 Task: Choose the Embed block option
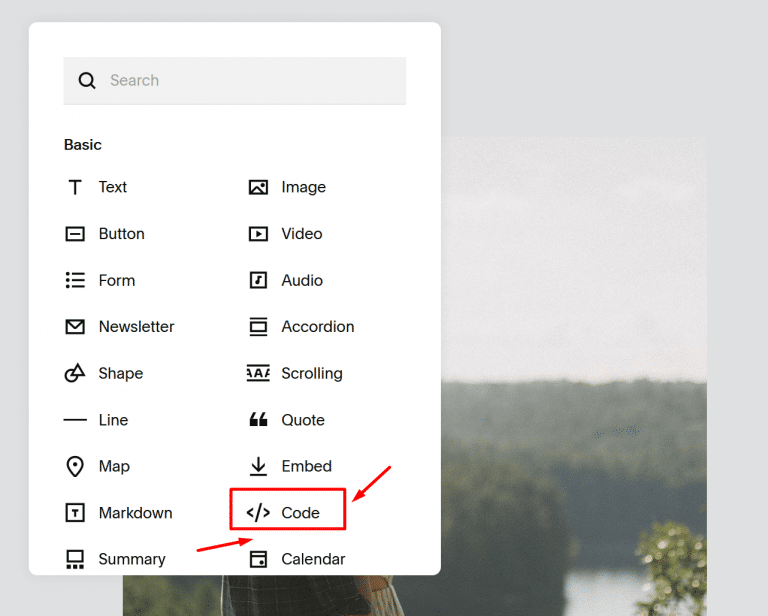[306, 466]
